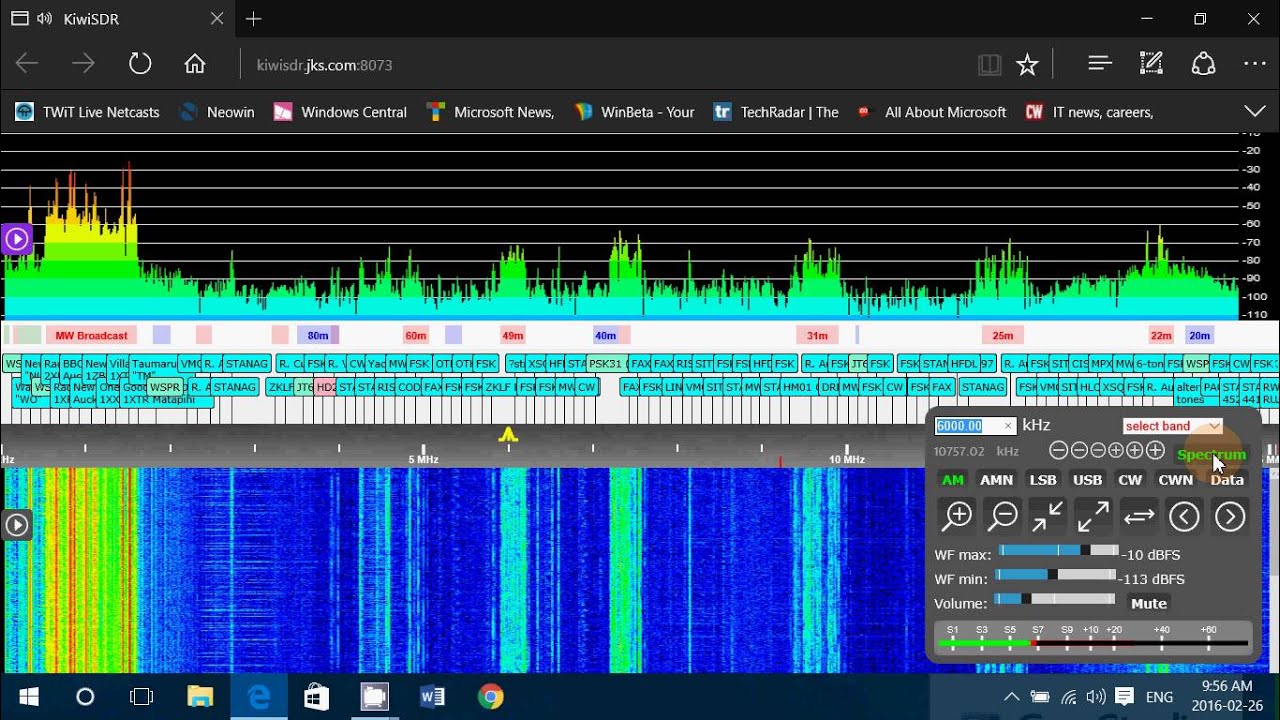Click the zoom out magnifier icon
This screenshot has height=720, width=1280.
tap(1002, 516)
